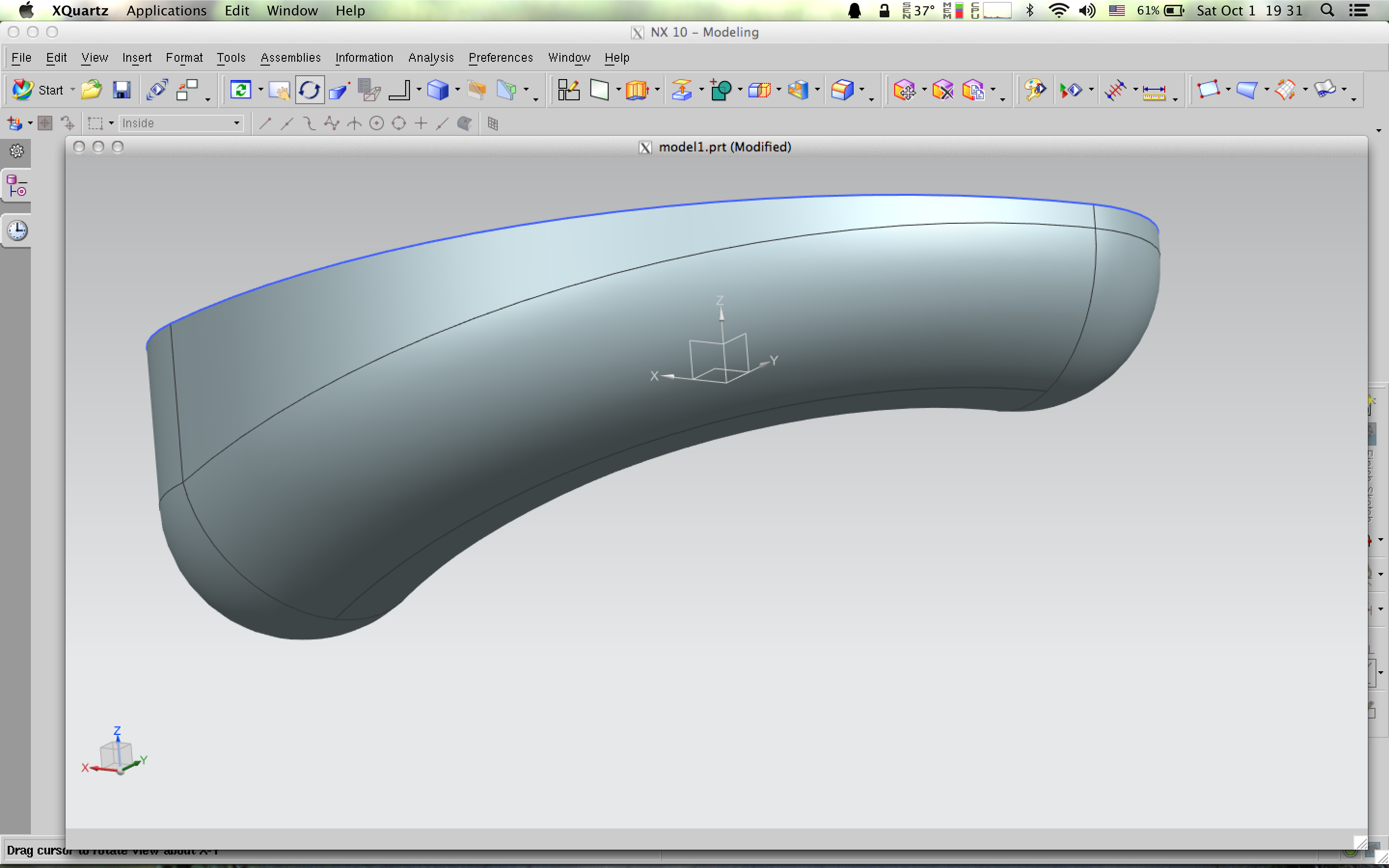Open the Information menu
Viewport: 1389px width, 868px height.
pyautogui.click(x=364, y=57)
